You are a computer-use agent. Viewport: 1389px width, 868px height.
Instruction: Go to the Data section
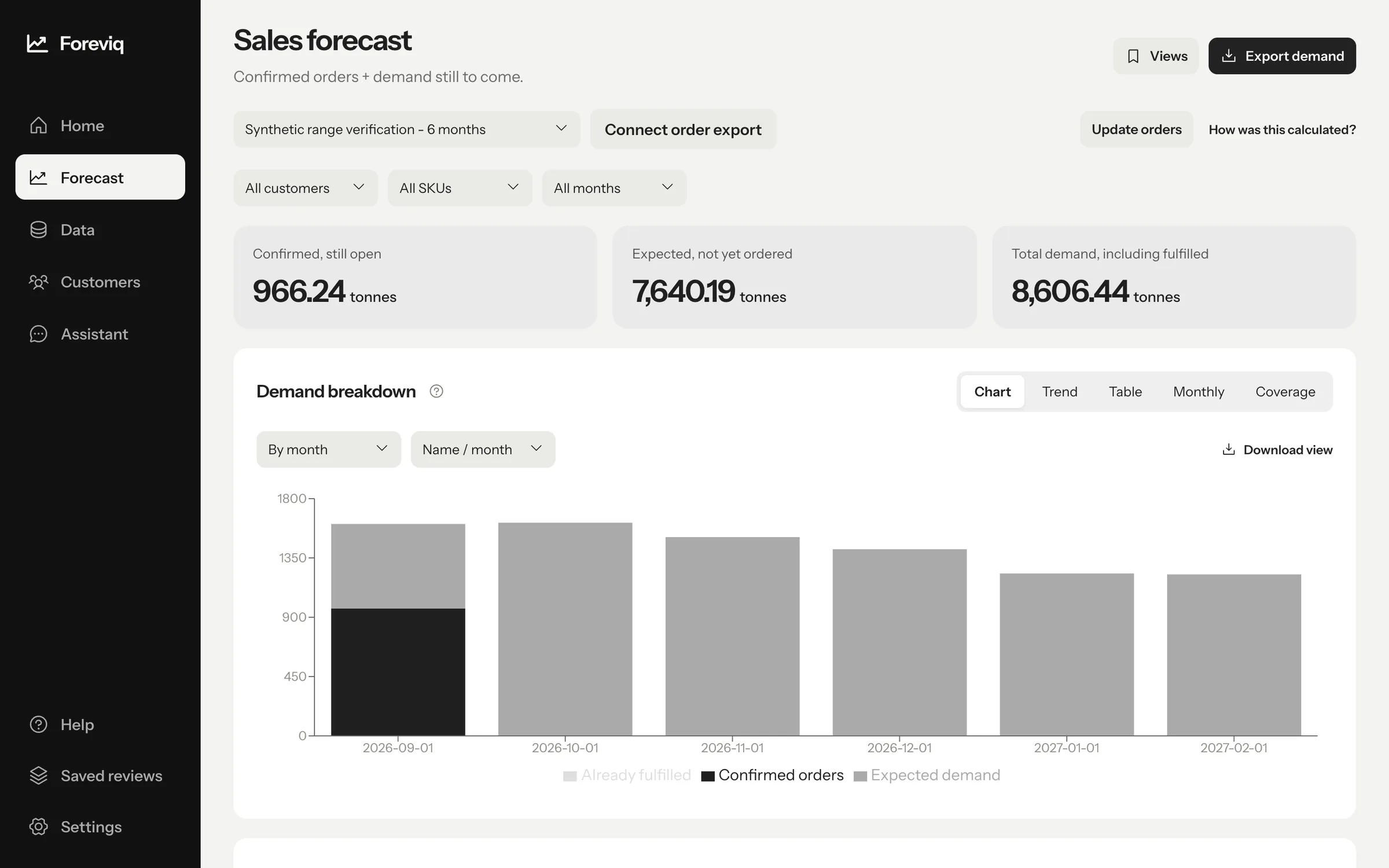(100, 230)
